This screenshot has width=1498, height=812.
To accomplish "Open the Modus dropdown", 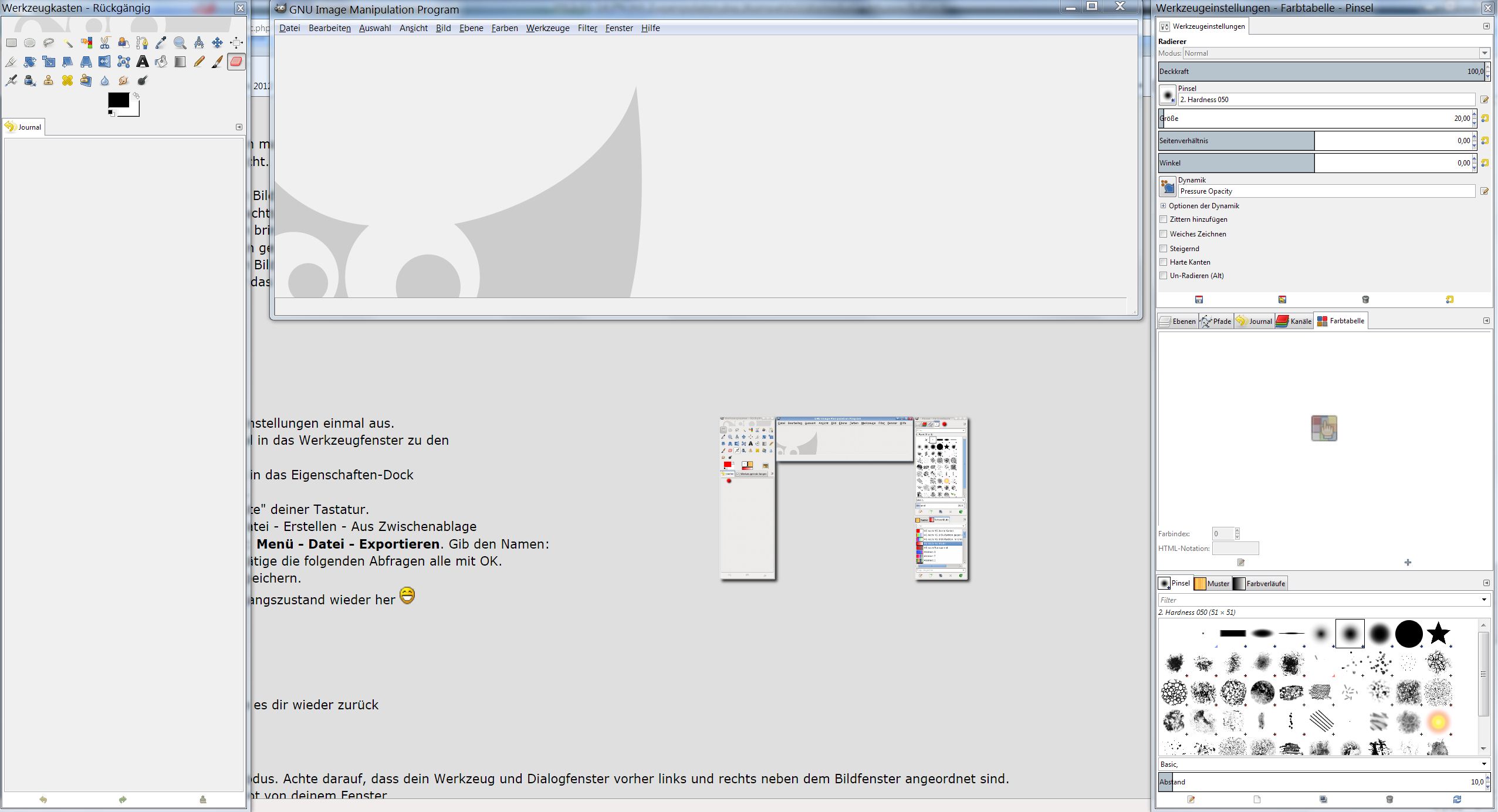I will [1485, 53].
